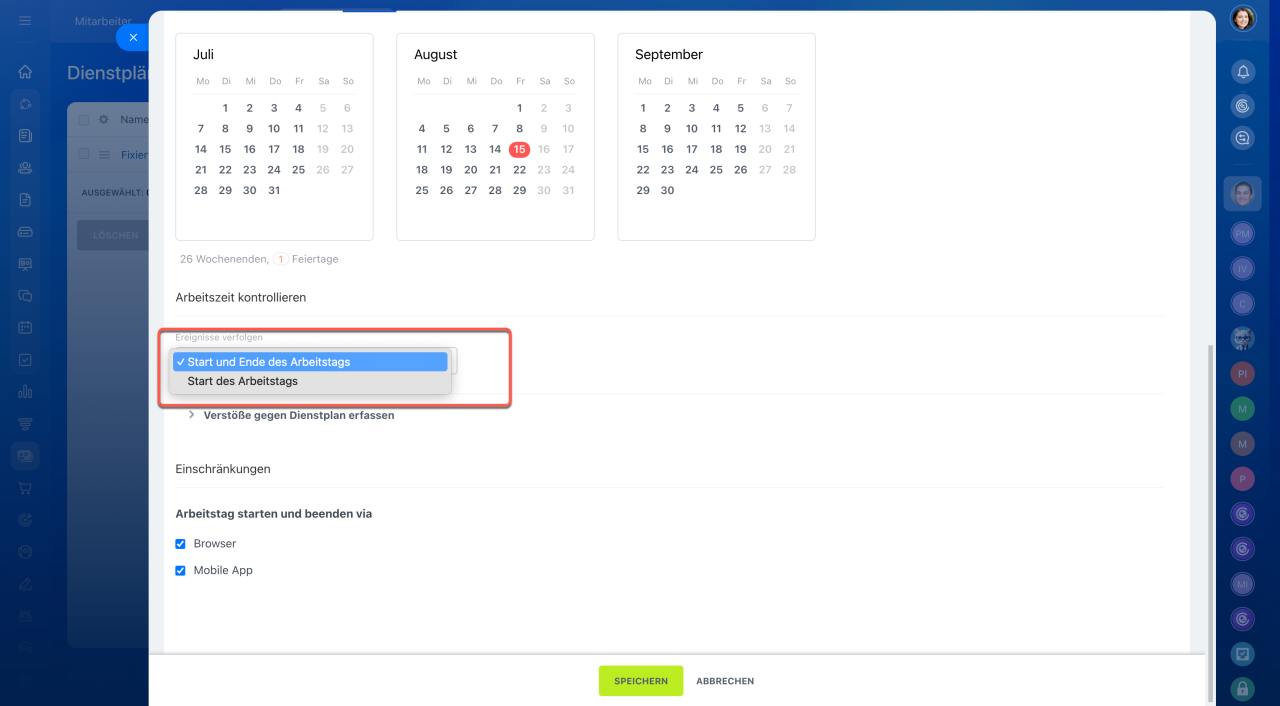Open the chat bubbles icon in left sidebar
This screenshot has height=706, width=1280.
tap(25, 296)
